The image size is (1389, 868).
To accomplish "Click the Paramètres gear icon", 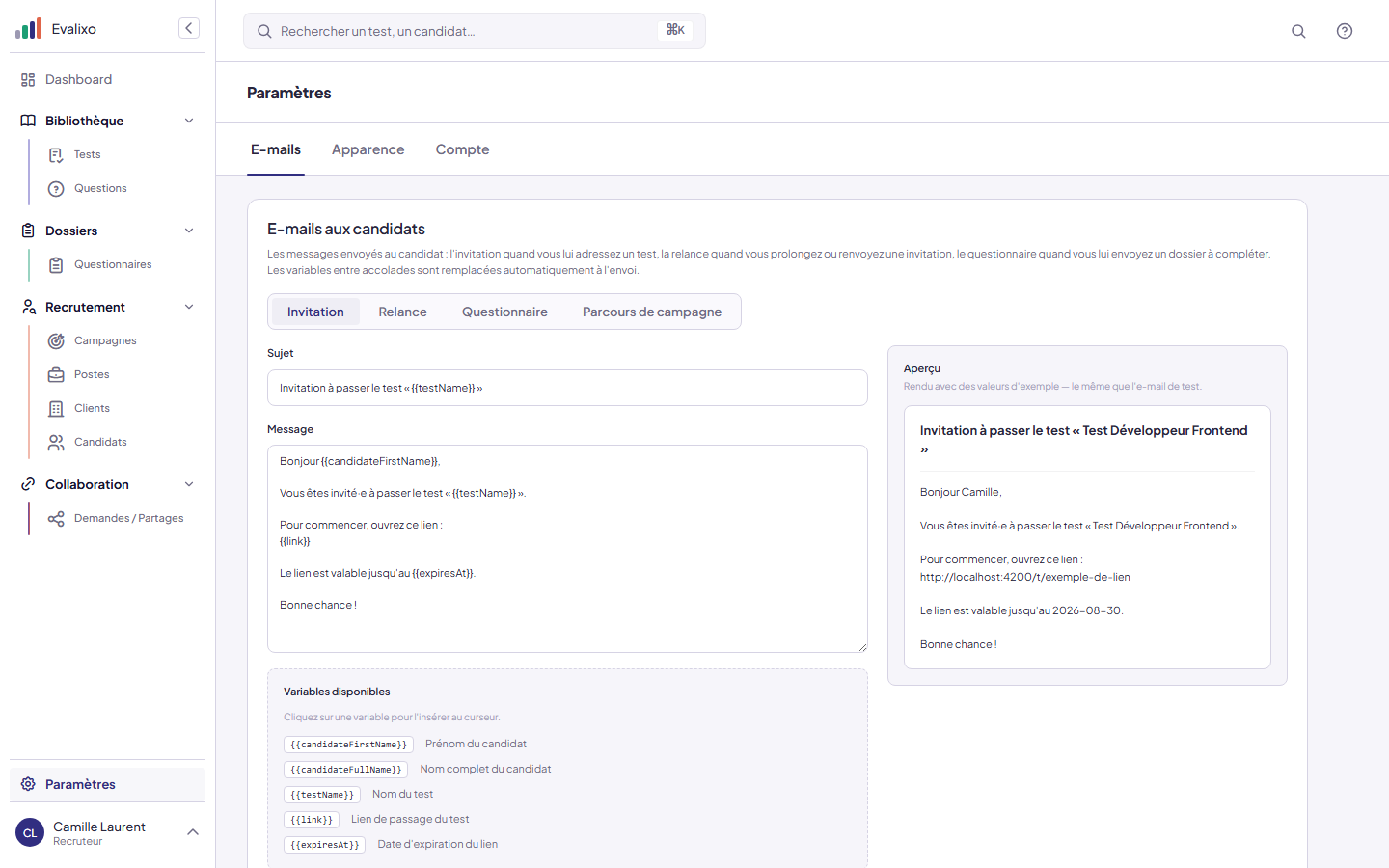I will [28, 784].
